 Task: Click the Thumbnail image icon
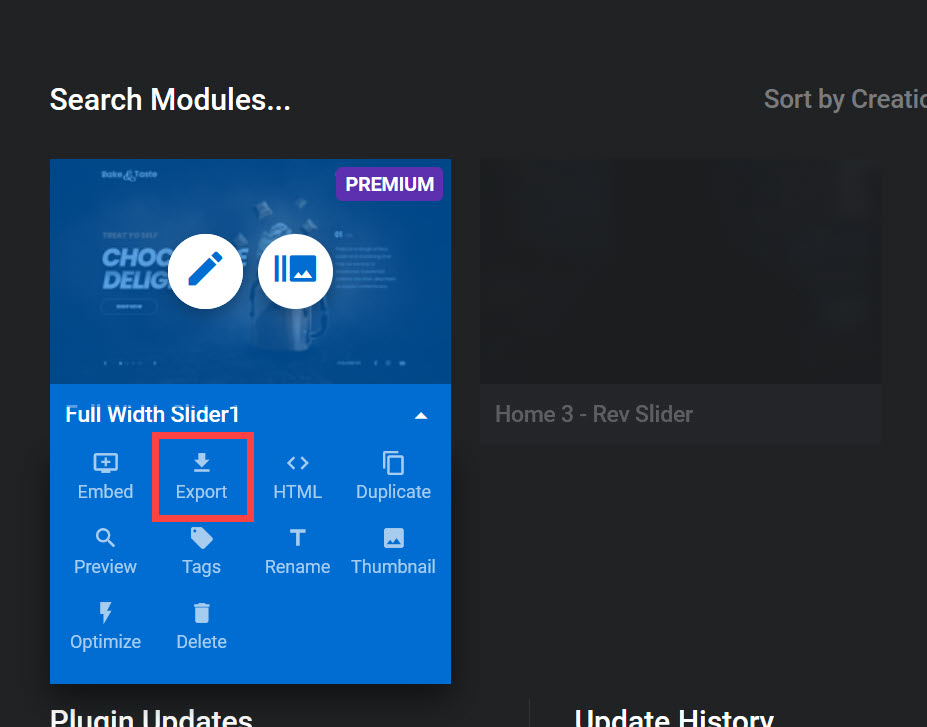(394, 538)
